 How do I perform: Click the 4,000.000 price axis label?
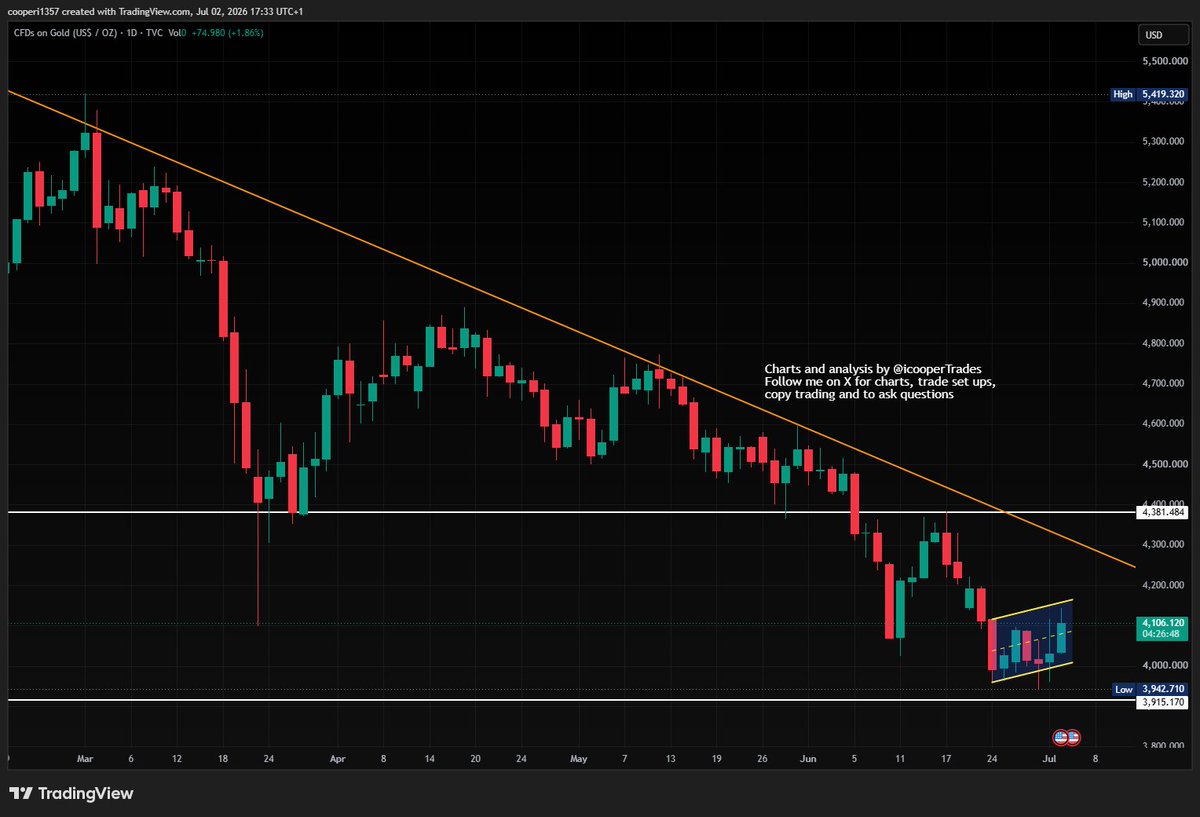tap(1163, 665)
